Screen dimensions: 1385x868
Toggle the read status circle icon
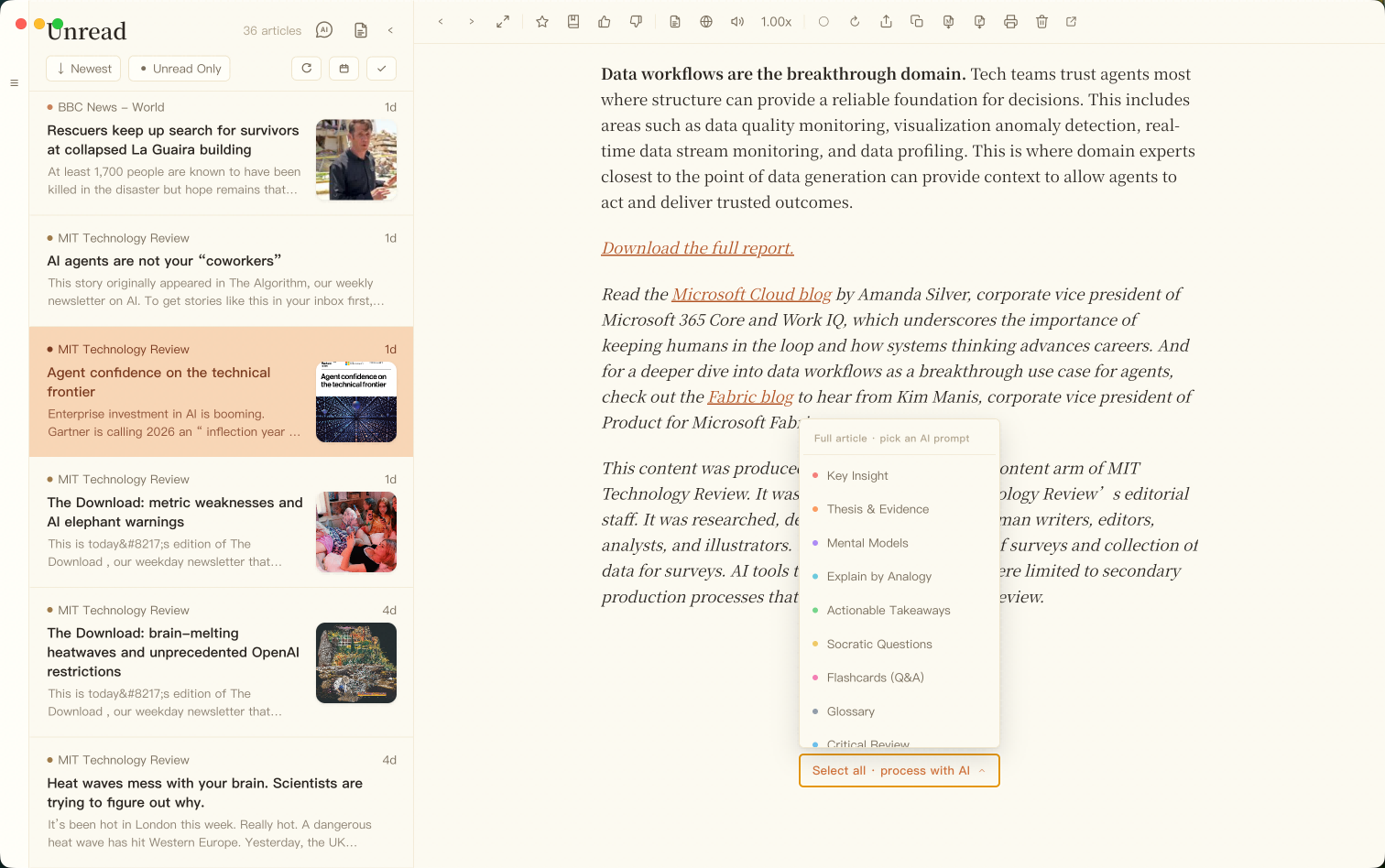[x=823, y=21]
